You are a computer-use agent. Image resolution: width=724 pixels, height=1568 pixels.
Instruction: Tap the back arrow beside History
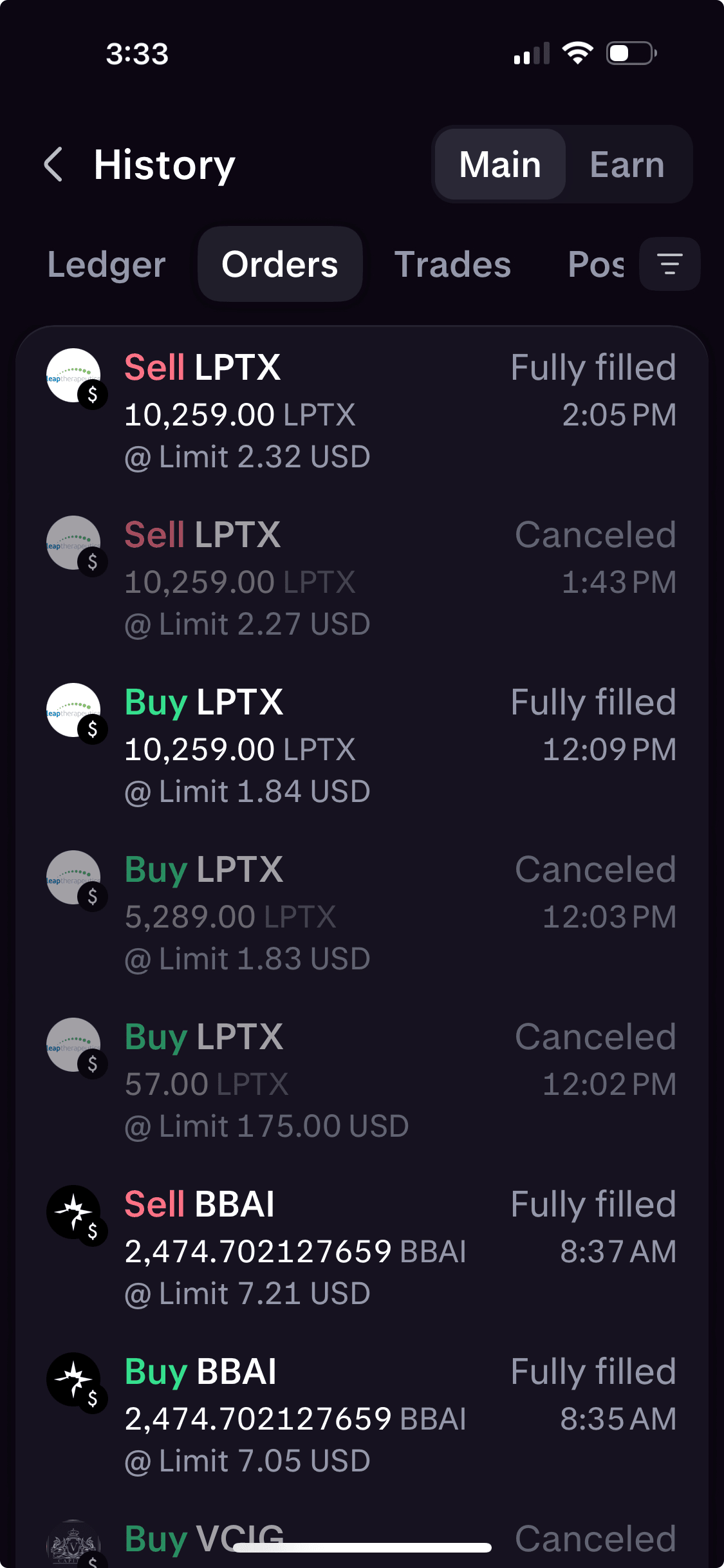(54, 164)
